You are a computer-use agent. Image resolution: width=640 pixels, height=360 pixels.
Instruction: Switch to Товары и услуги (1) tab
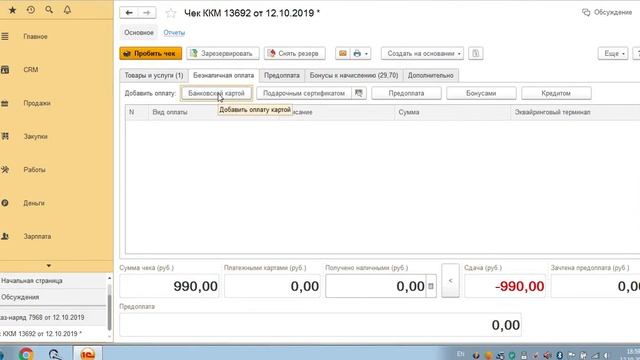154,76
